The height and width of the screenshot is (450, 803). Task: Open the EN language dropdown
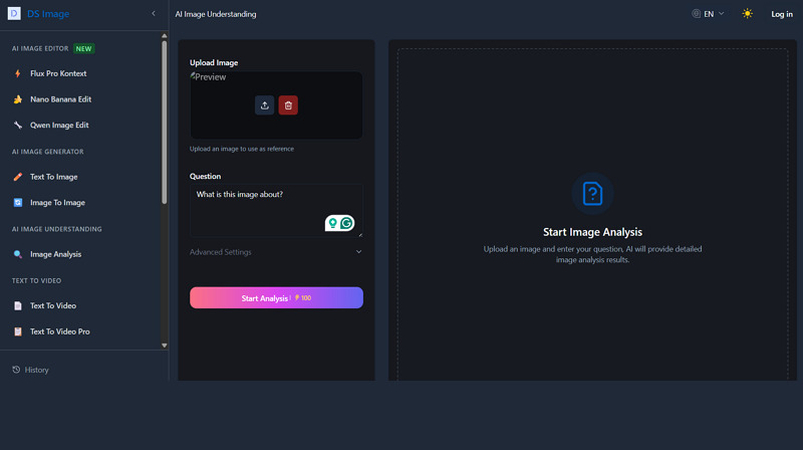coord(708,14)
